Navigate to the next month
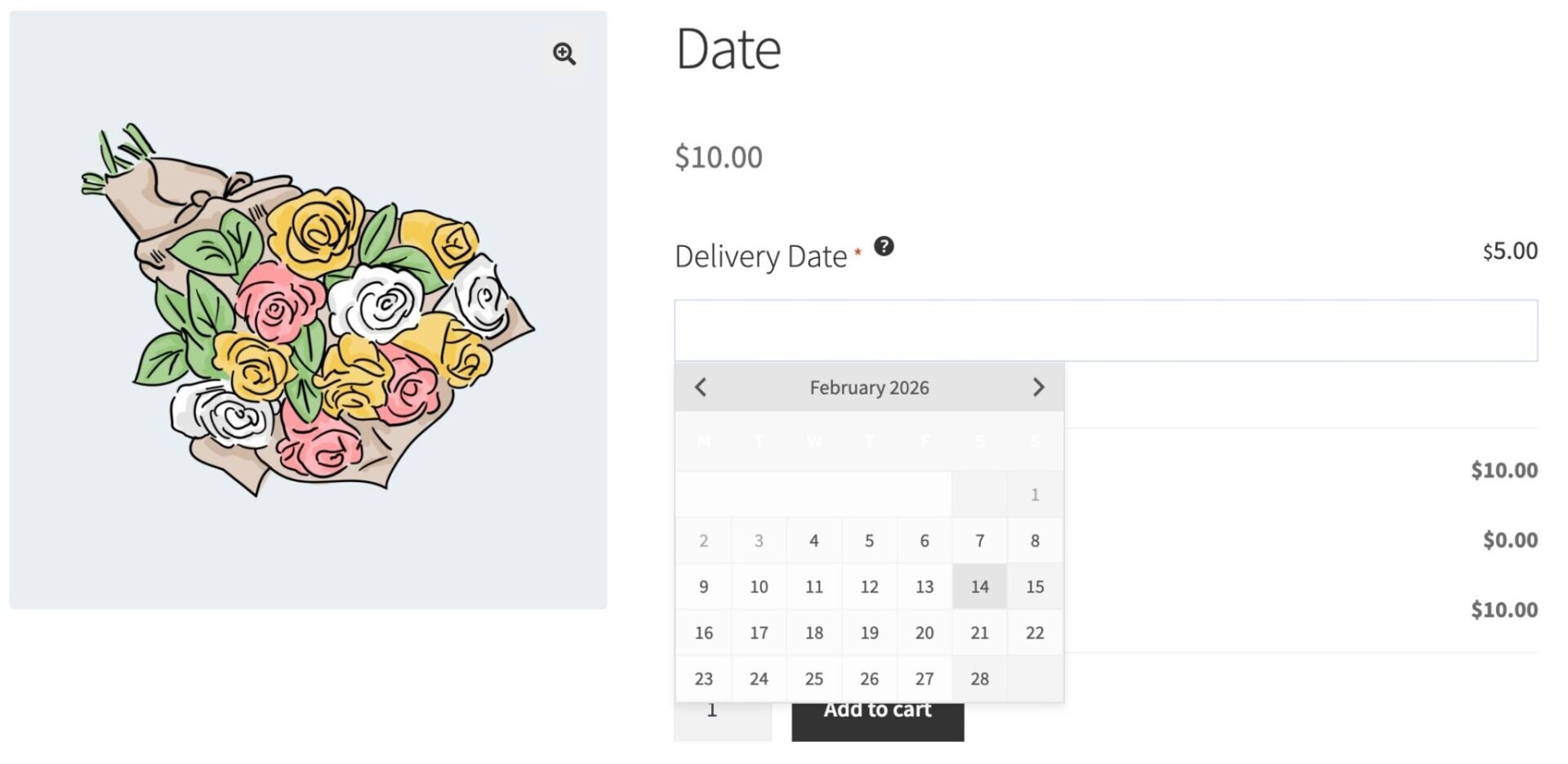This screenshot has width=1568, height=764. 1039,387
